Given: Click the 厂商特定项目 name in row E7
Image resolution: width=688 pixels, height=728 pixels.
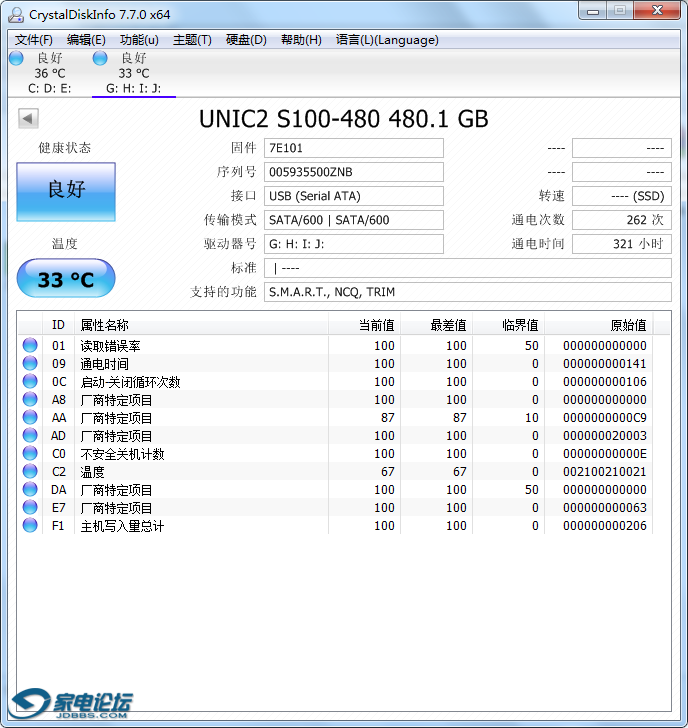Looking at the screenshot, I should coord(116,508).
